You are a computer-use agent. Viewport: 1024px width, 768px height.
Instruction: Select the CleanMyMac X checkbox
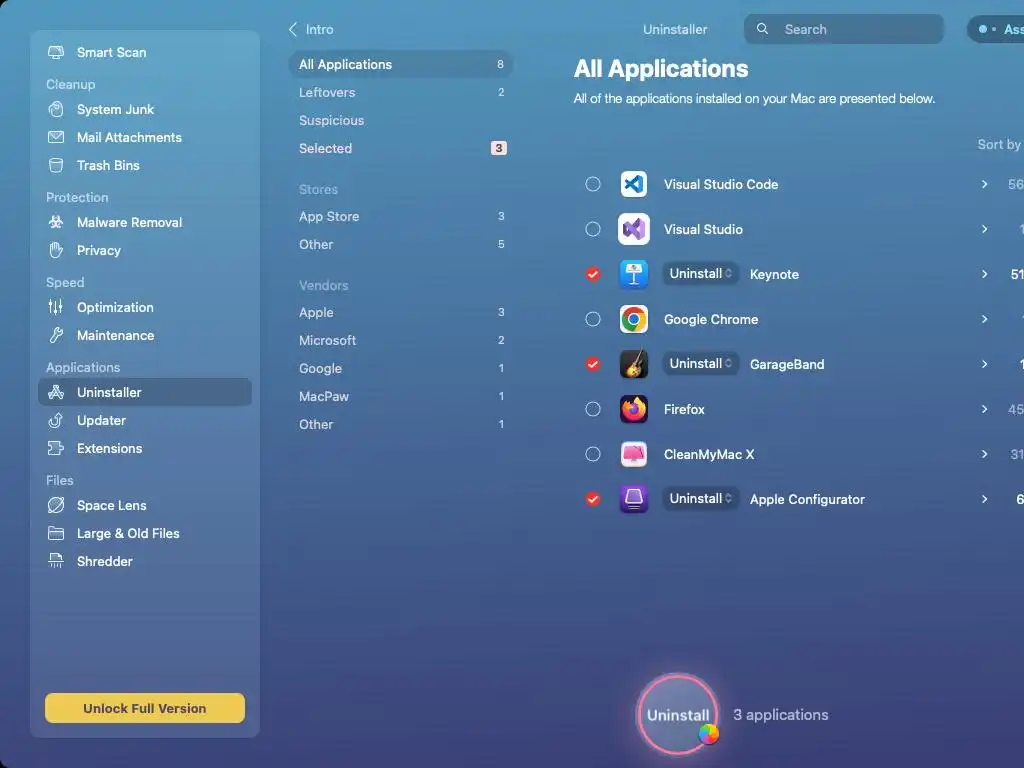592,454
